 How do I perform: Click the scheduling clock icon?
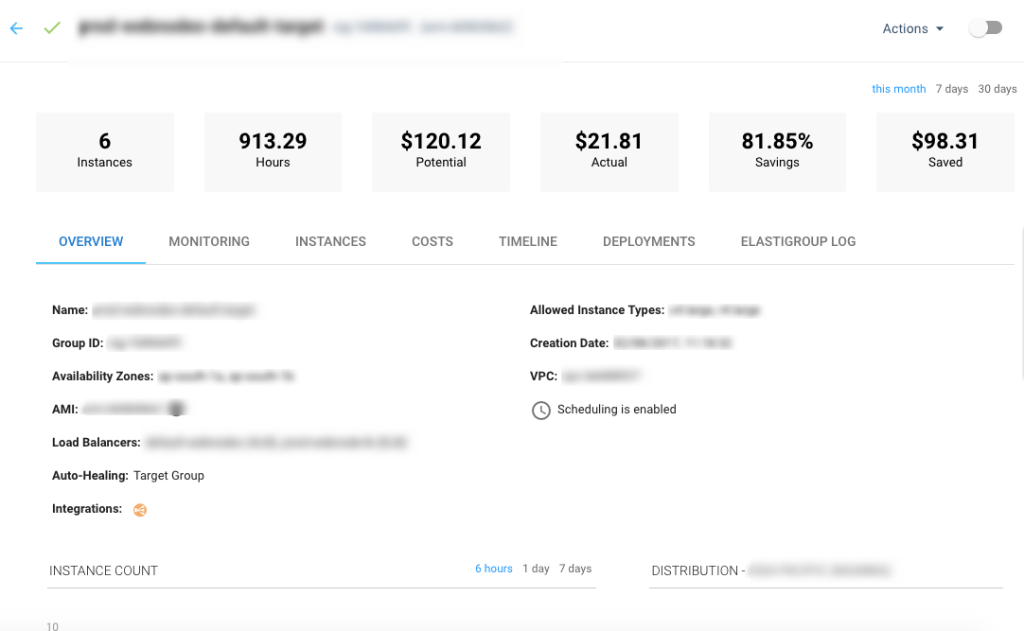(x=541, y=410)
